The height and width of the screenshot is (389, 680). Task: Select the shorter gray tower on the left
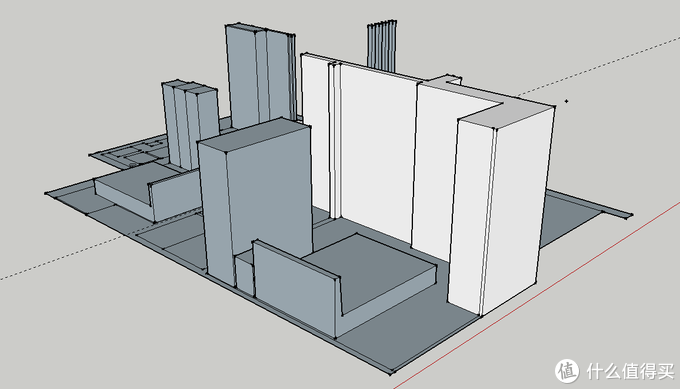tap(191, 124)
